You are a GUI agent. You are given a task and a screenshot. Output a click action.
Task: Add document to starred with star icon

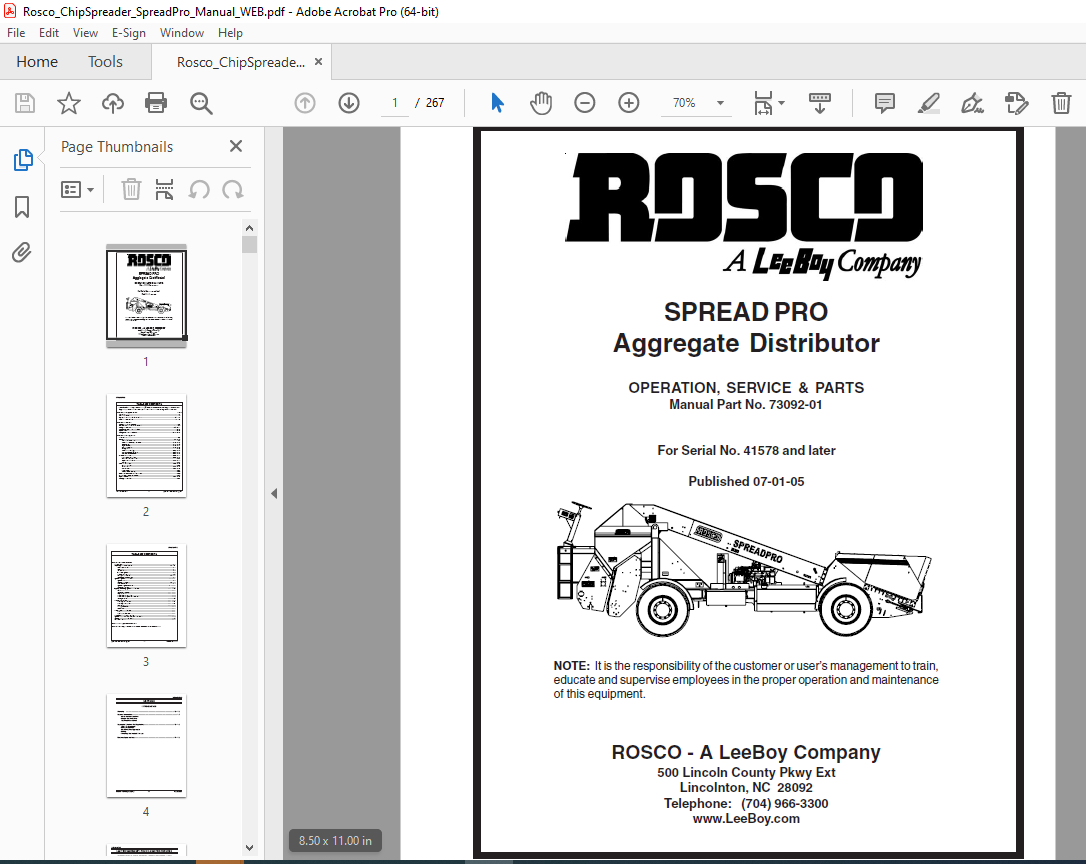69,103
